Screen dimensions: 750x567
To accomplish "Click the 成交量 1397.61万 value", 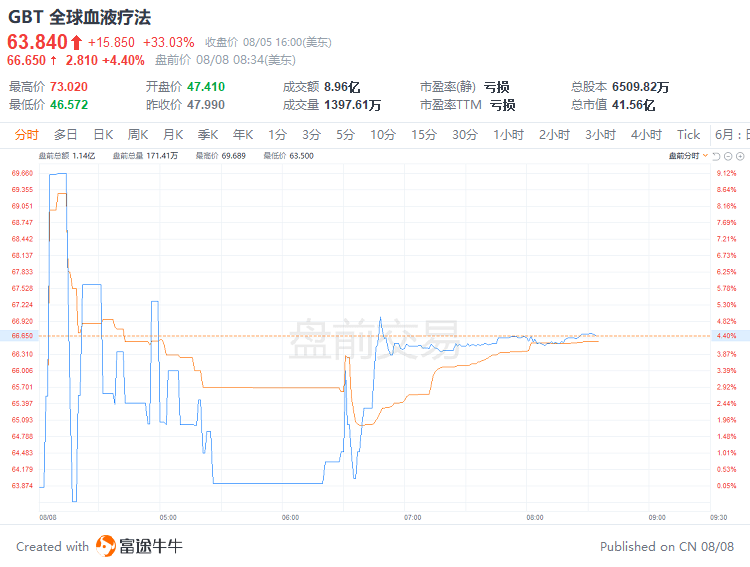I will [353, 105].
